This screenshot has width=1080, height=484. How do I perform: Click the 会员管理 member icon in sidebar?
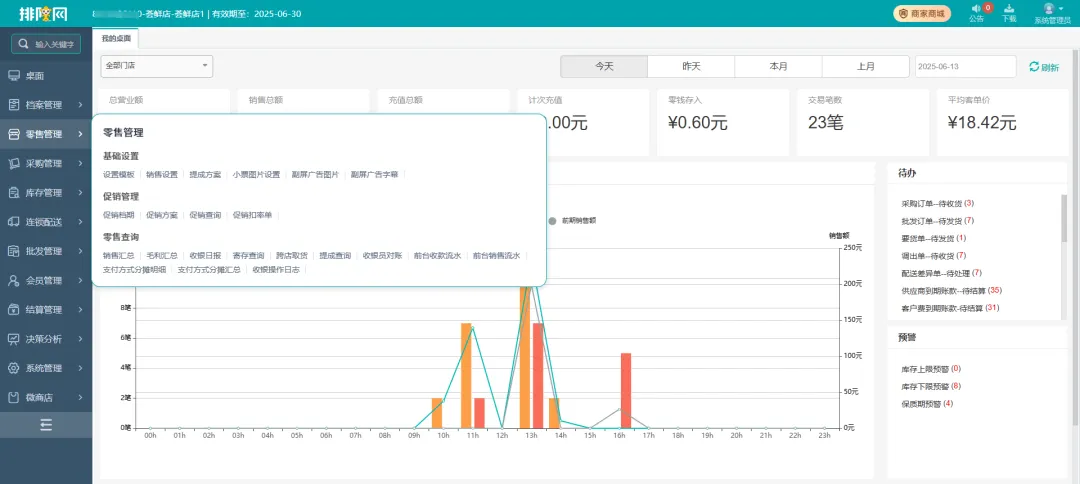click(x=14, y=280)
